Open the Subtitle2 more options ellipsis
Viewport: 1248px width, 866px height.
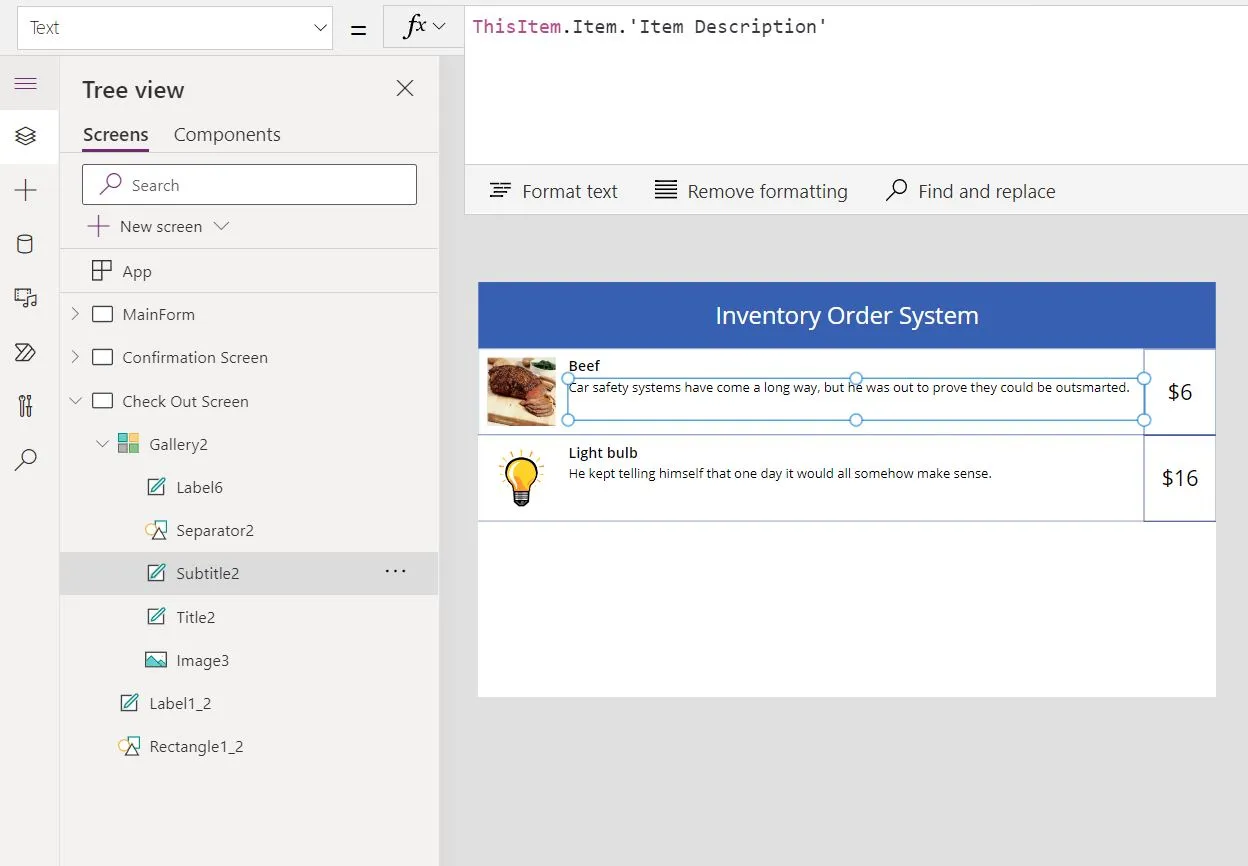coord(396,572)
